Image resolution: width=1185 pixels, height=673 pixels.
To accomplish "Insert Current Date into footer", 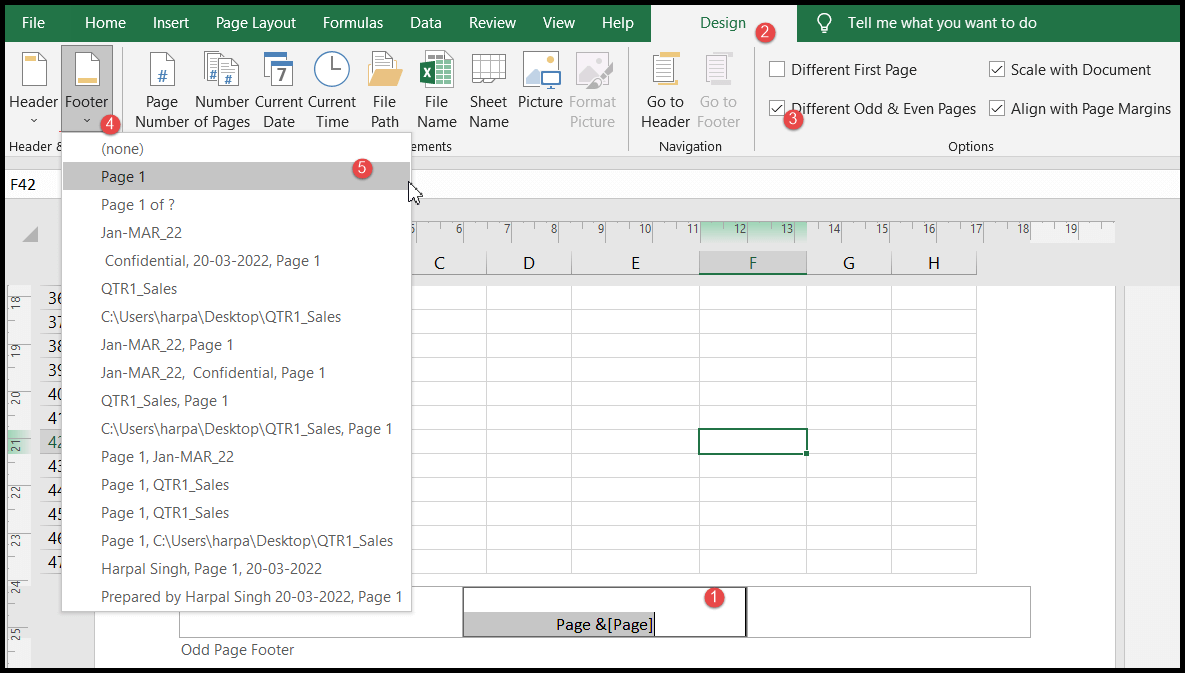I will click(x=279, y=90).
